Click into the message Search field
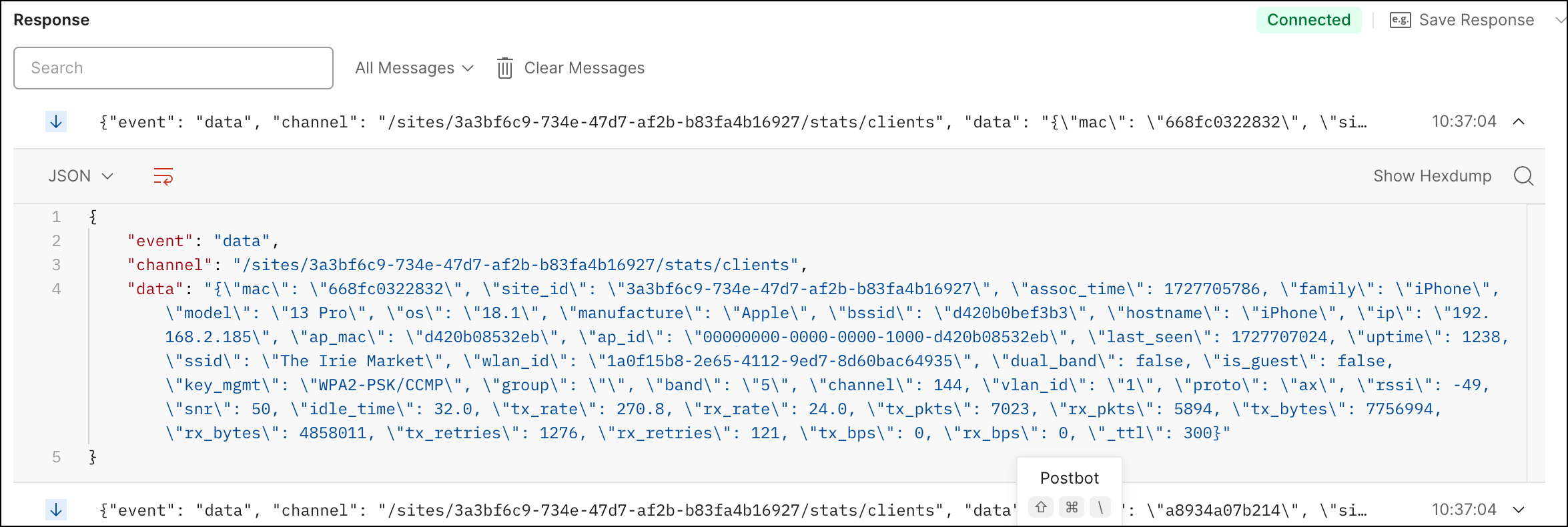The height and width of the screenshot is (527, 1568). click(x=173, y=68)
